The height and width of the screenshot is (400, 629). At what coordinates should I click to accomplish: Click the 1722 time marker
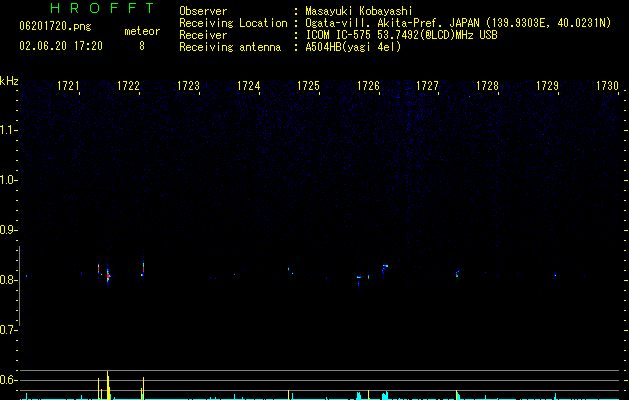[128, 86]
